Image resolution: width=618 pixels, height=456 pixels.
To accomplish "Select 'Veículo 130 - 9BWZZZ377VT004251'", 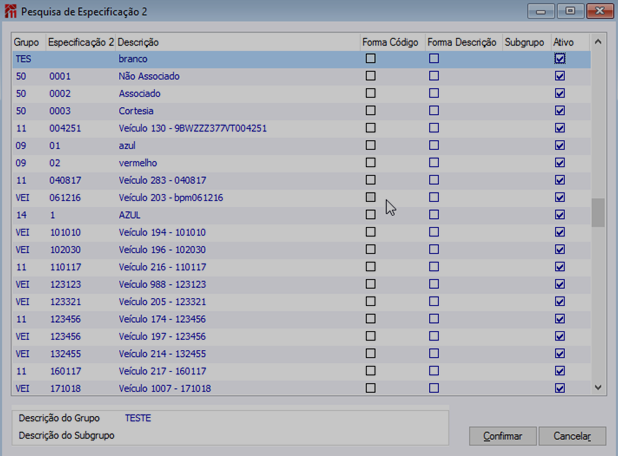I will (302, 128).
